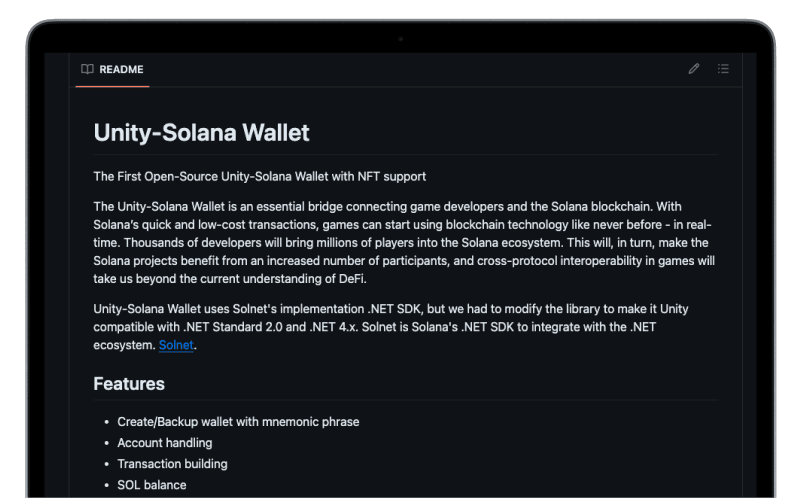Click the line beginning 'time. Thousands of developers'

point(400,243)
